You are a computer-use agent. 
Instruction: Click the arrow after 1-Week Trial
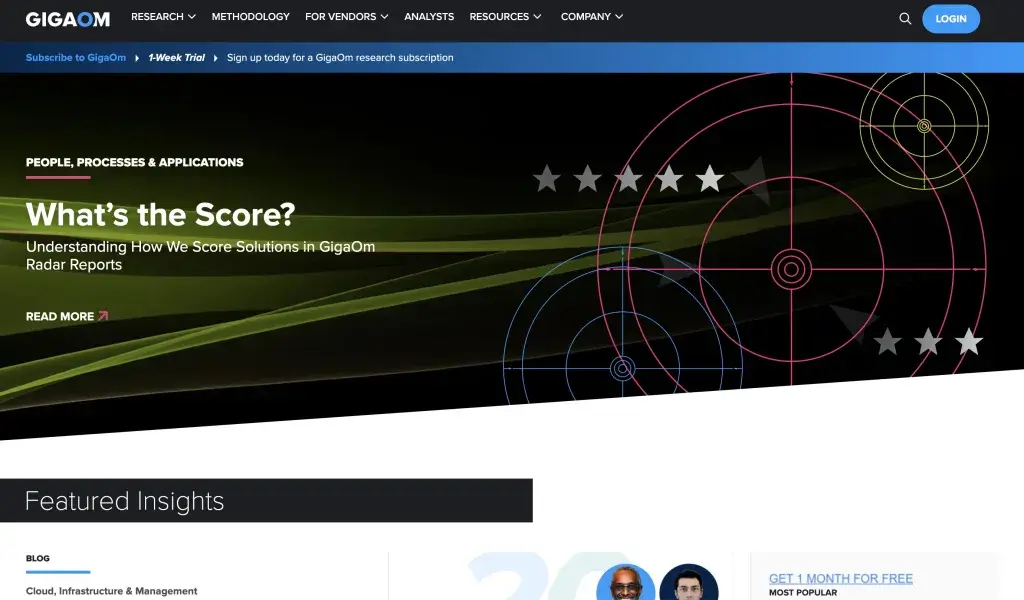[215, 58]
